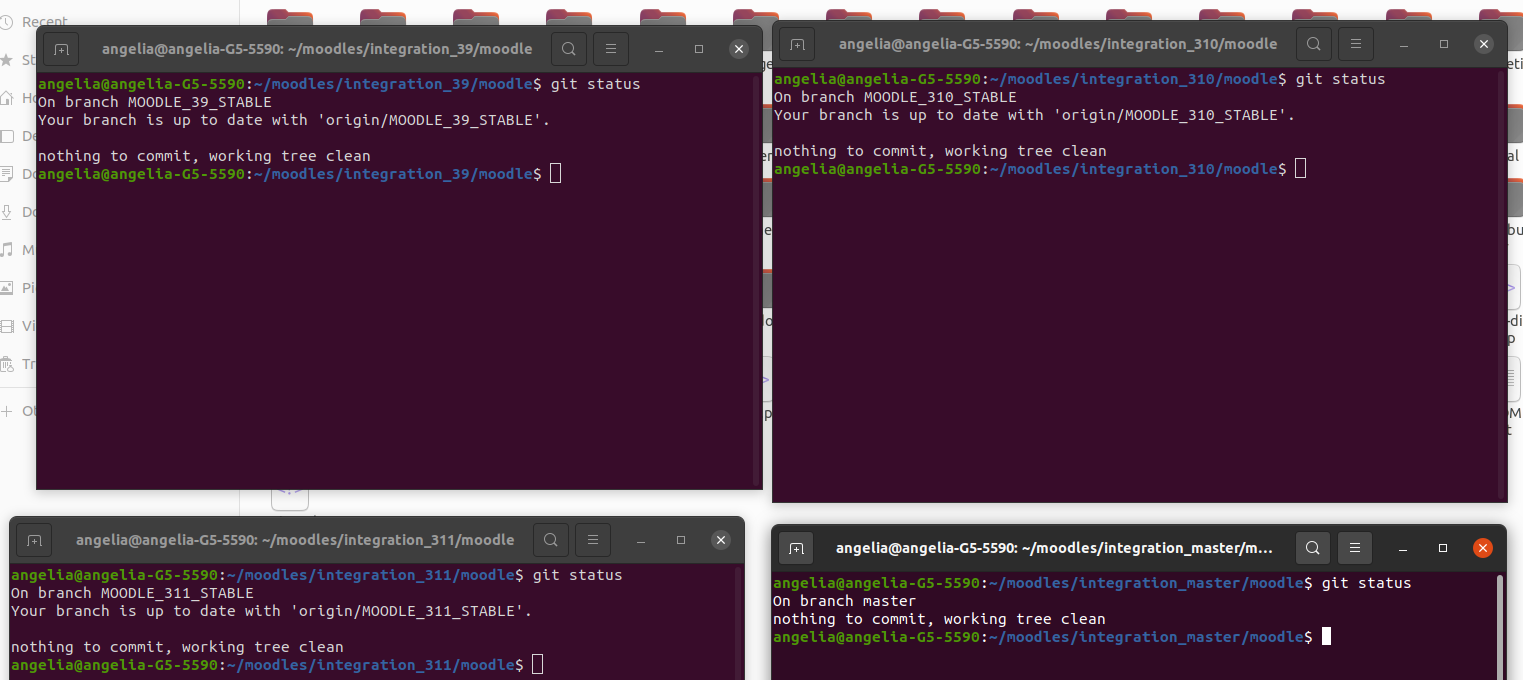
Task: Click 'origin/MOODLE_310_STABLE' up-to-date line
Action: [1035, 115]
